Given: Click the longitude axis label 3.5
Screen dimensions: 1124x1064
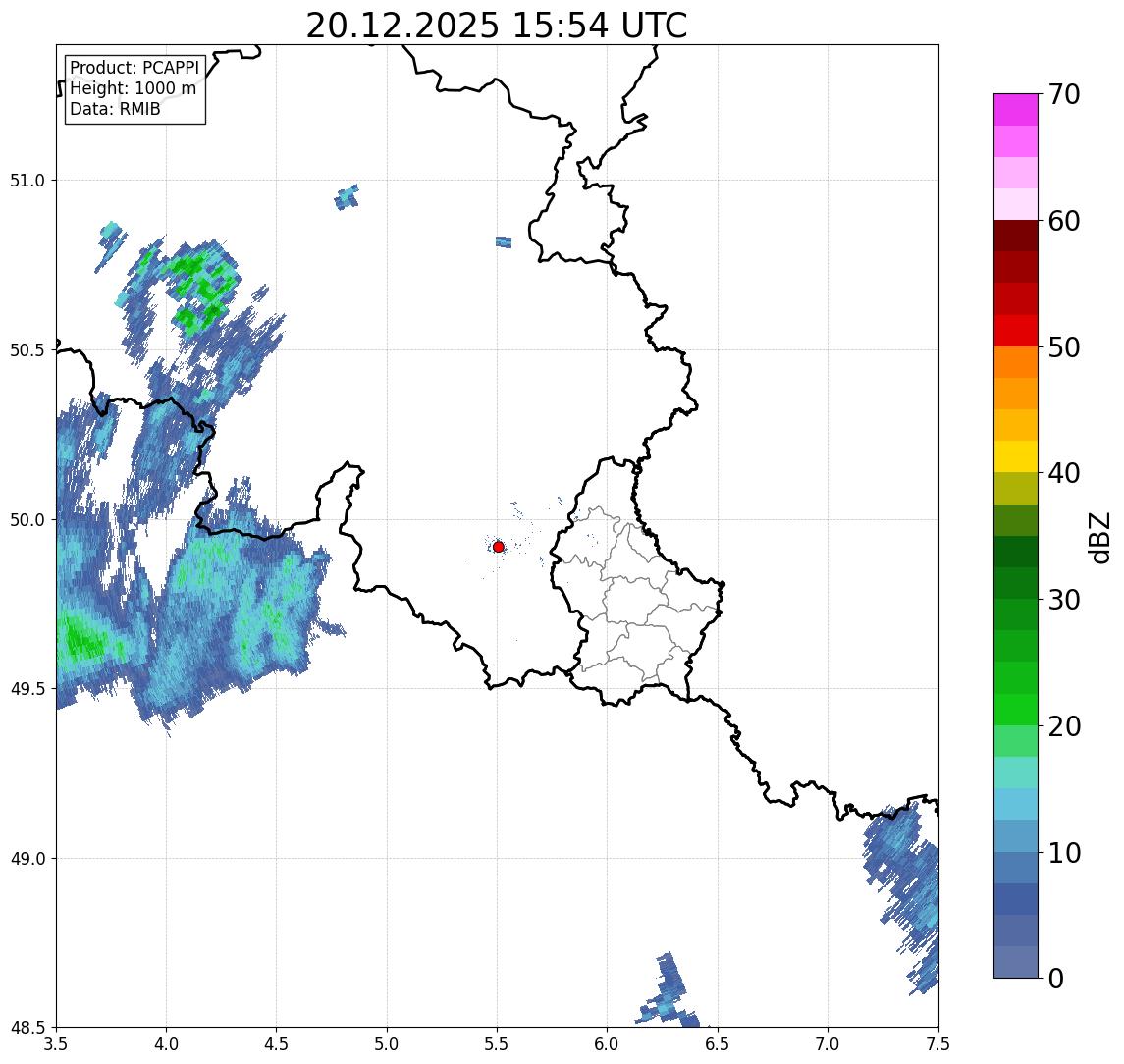Looking at the screenshot, I should coord(56,1044).
